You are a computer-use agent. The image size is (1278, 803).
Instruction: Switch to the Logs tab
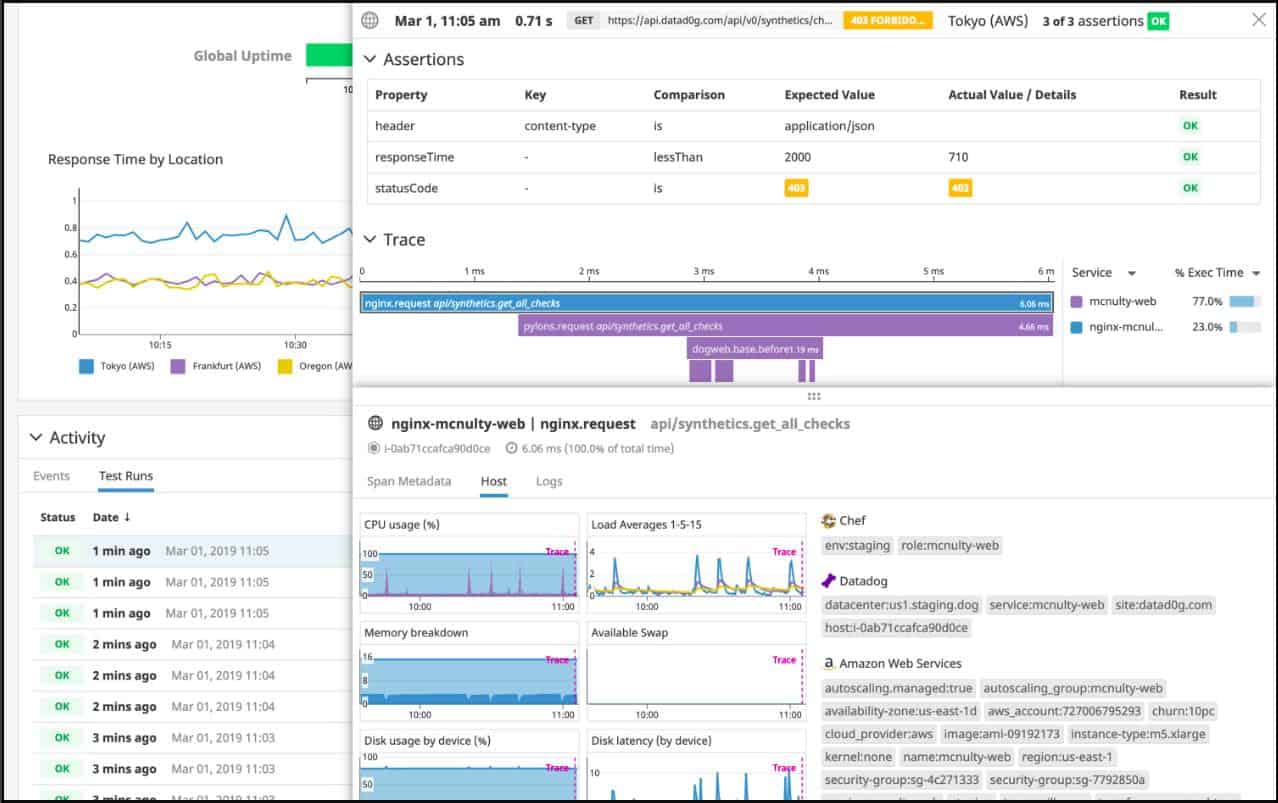(x=549, y=481)
